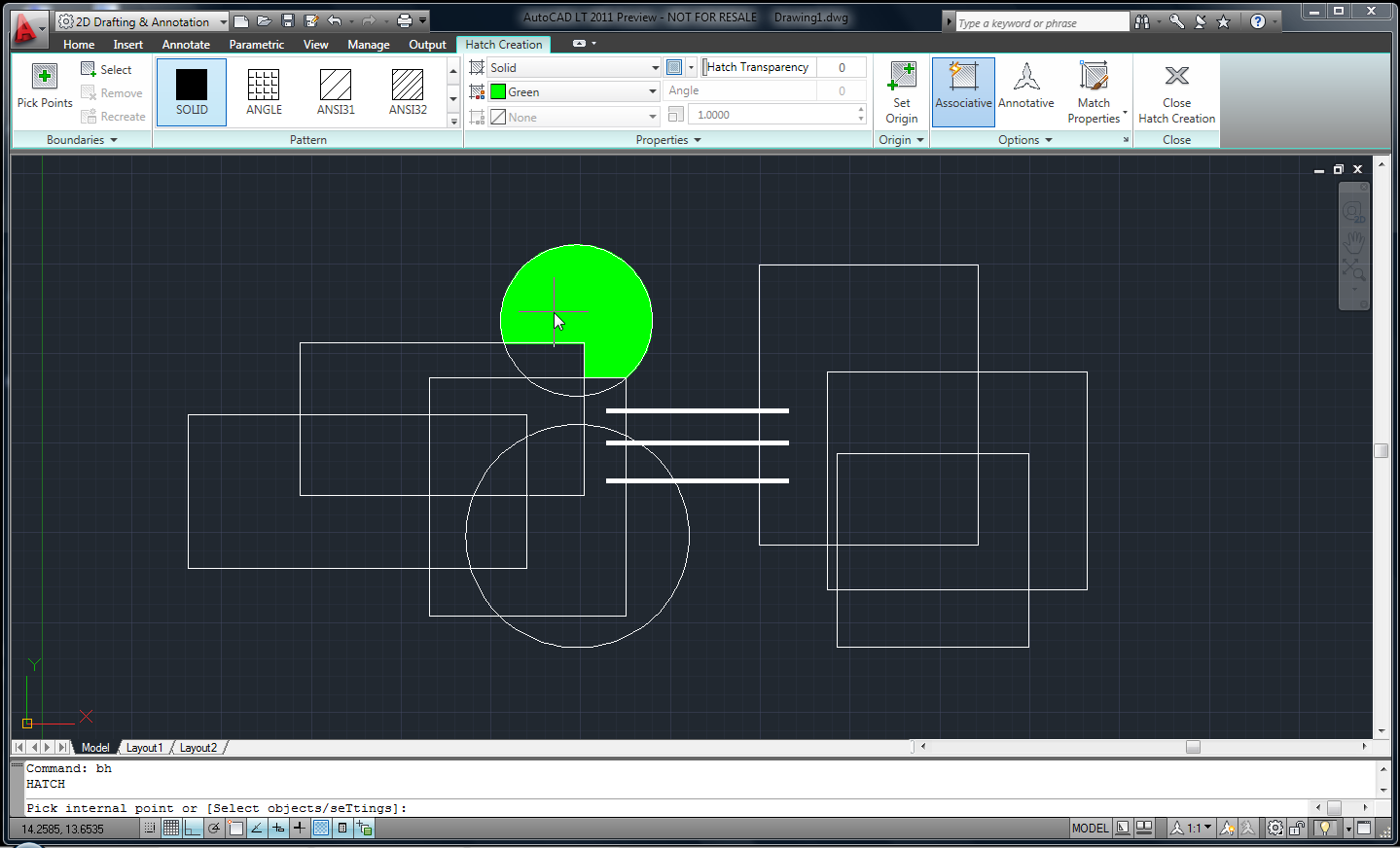The image size is (1400, 848).
Task: Toggle Show Lineweight in status bar
Action: 300,829
